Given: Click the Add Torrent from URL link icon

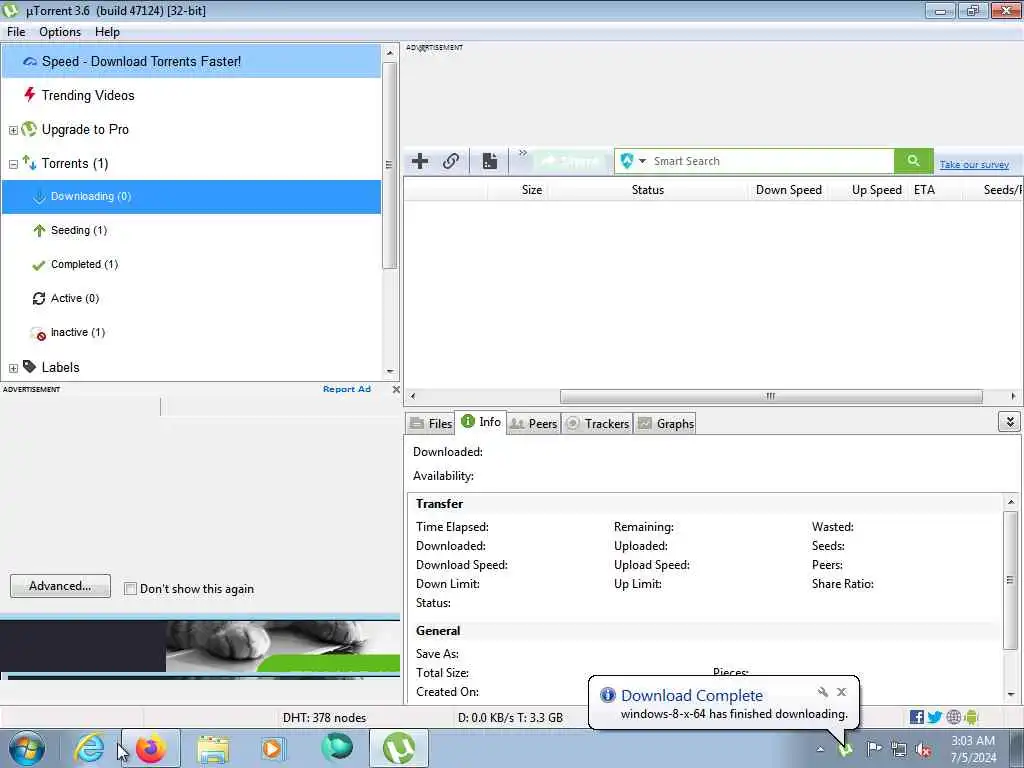Looking at the screenshot, I should pyautogui.click(x=451, y=161).
